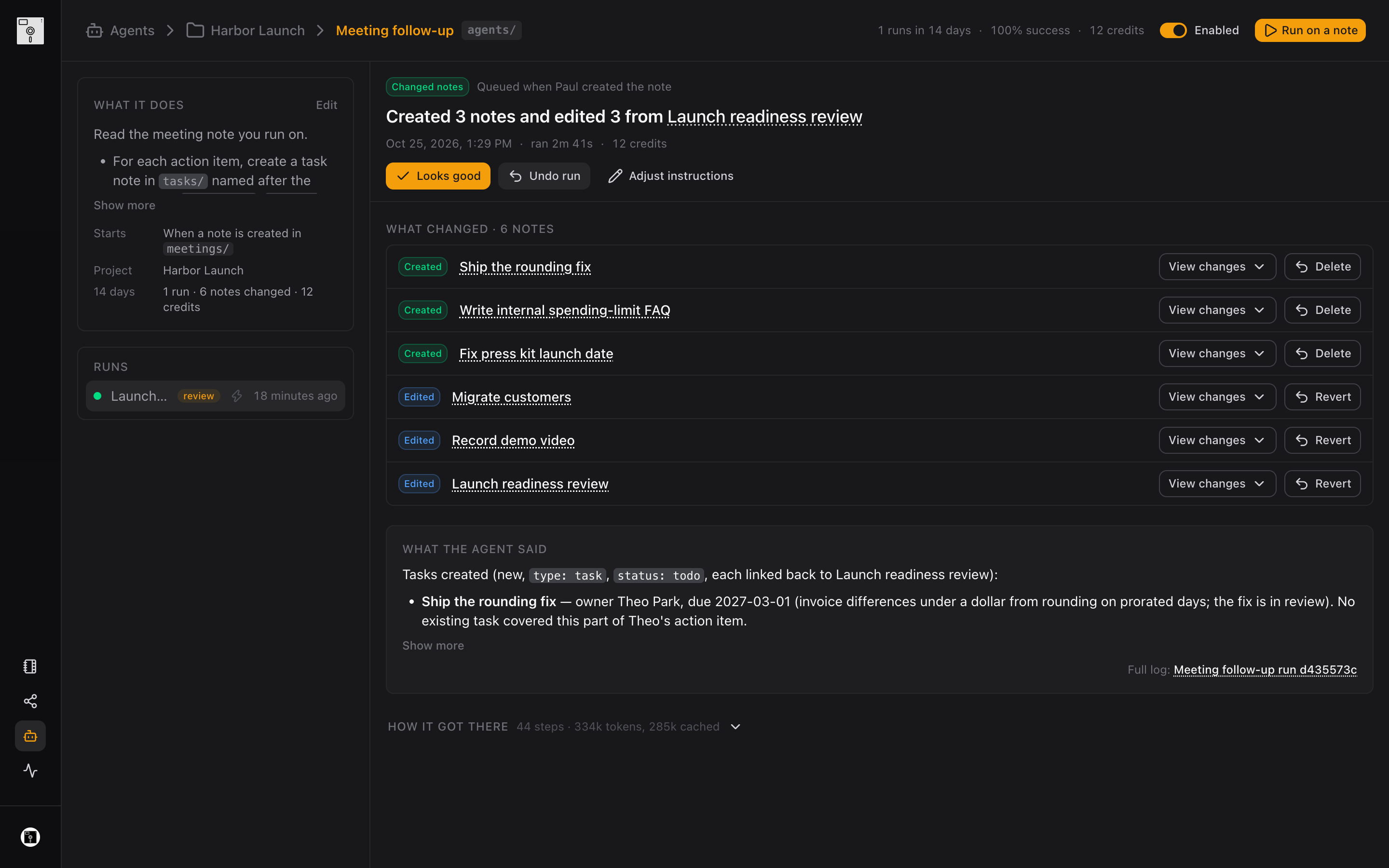
Task: Open the Record demo video note link
Action: [513, 440]
